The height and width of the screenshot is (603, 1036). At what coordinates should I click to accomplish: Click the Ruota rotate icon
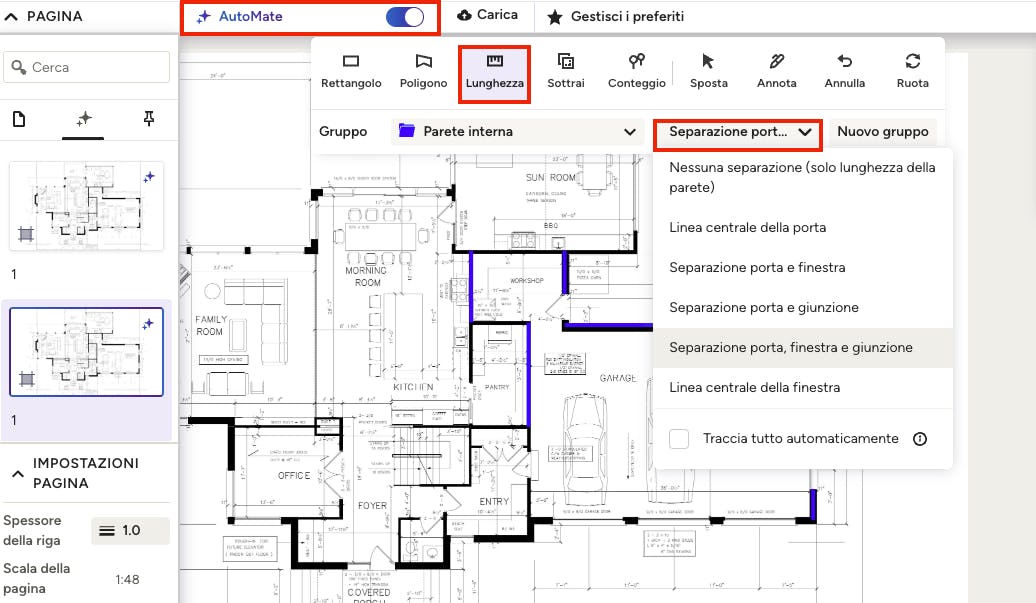[912, 61]
